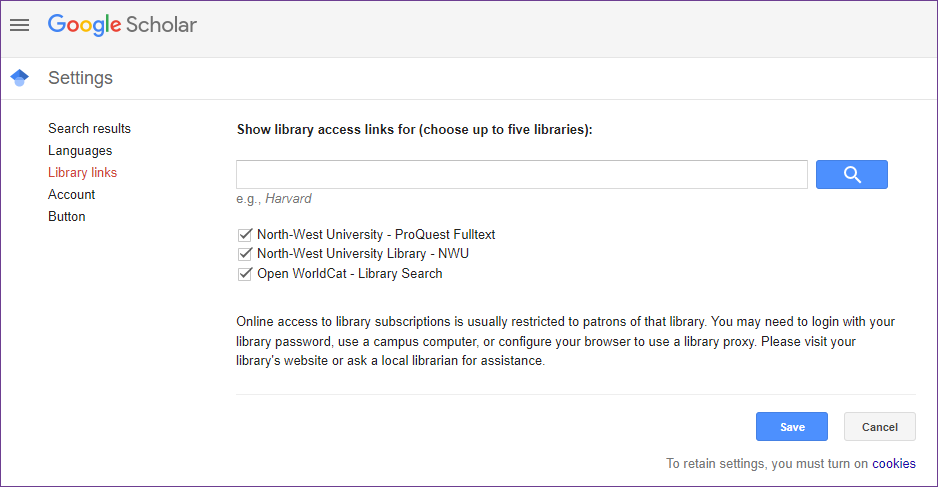The height and width of the screenshot is (487, 938).
Task: Cancel the settings changes
Action: 879,427
